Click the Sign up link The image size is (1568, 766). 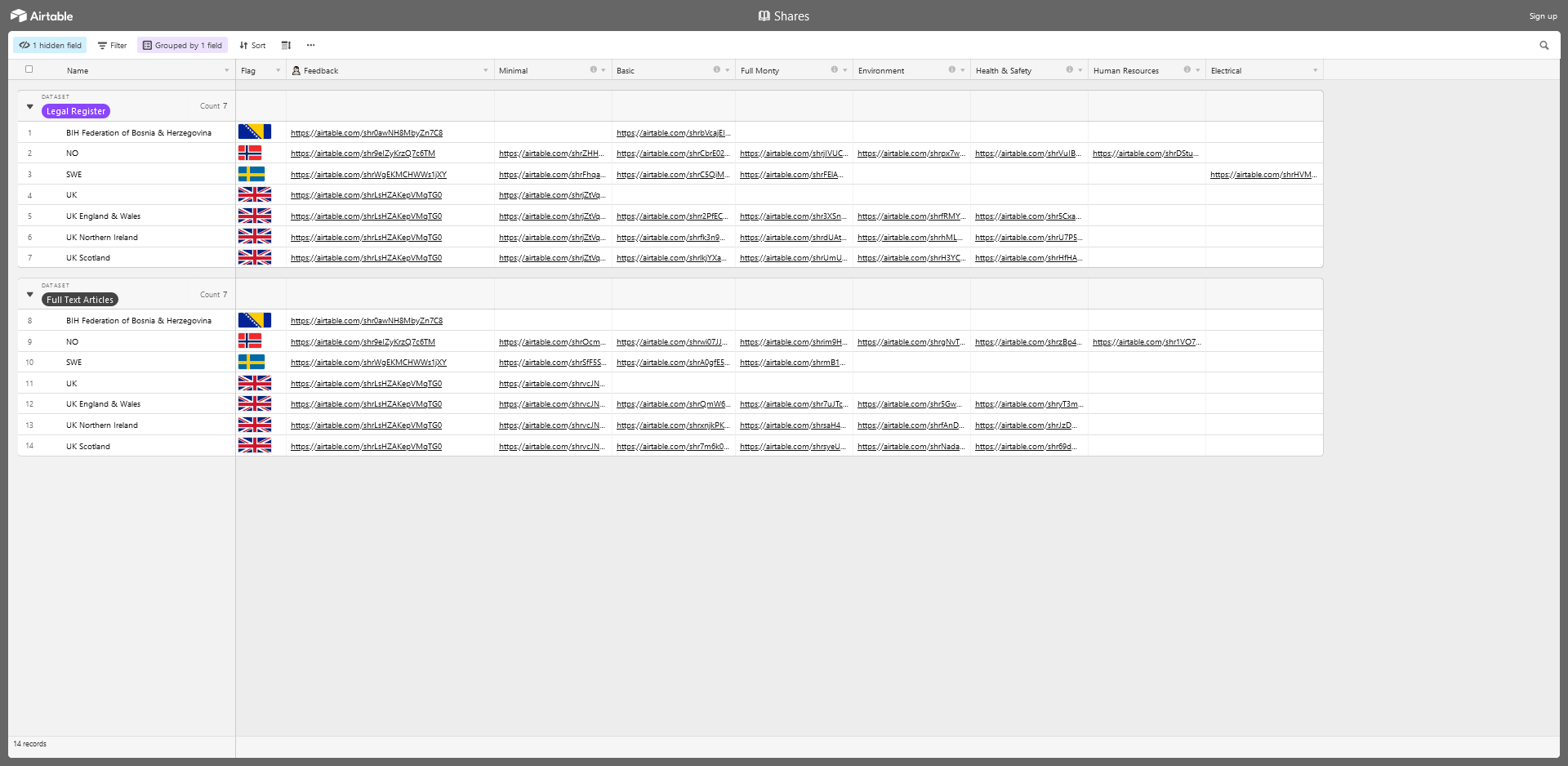coord(1543,16)
